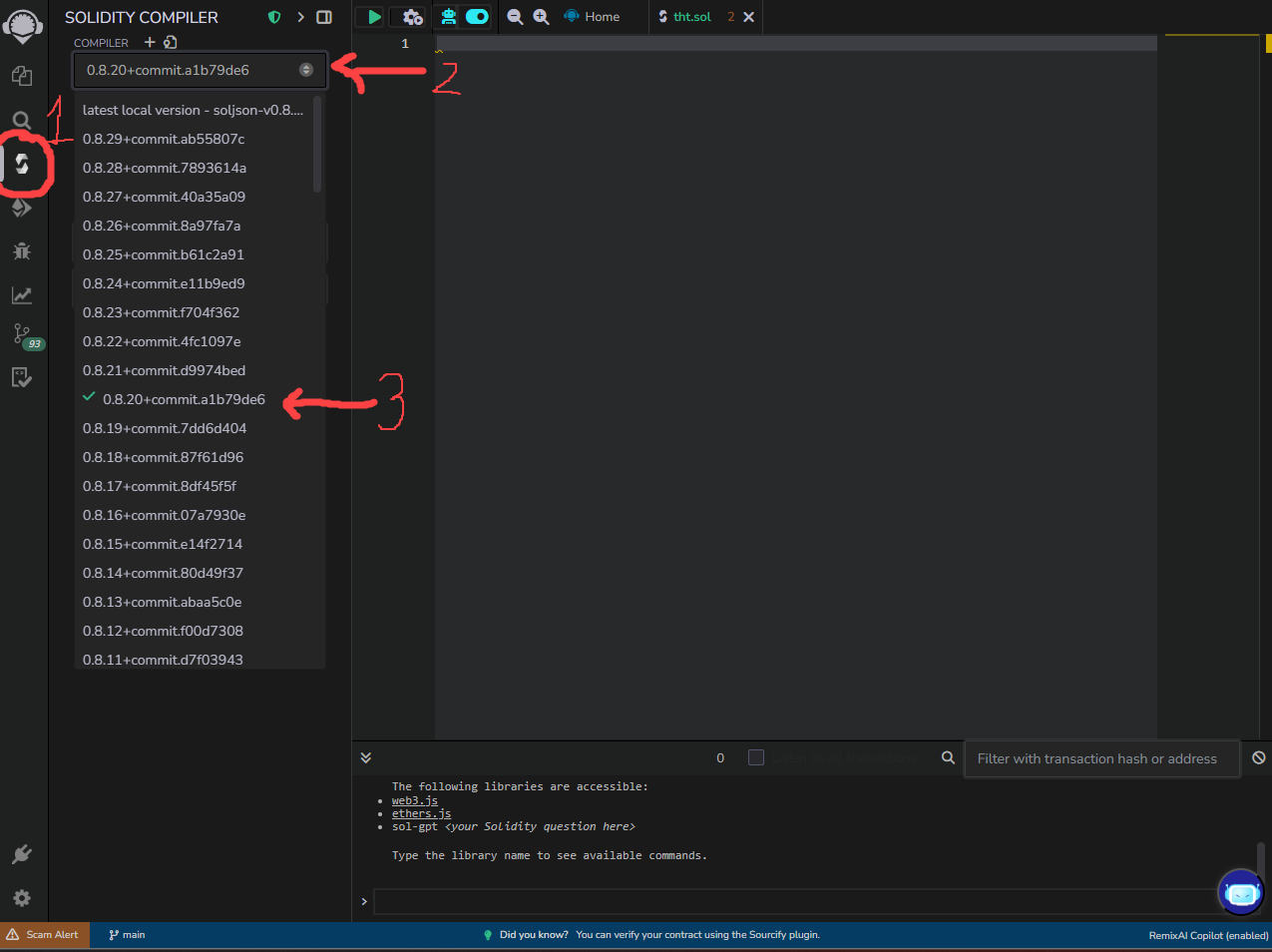Open the Plugin Manager plug icon
This screenshot has height=952, width=1272.
(x=22, y=854)
